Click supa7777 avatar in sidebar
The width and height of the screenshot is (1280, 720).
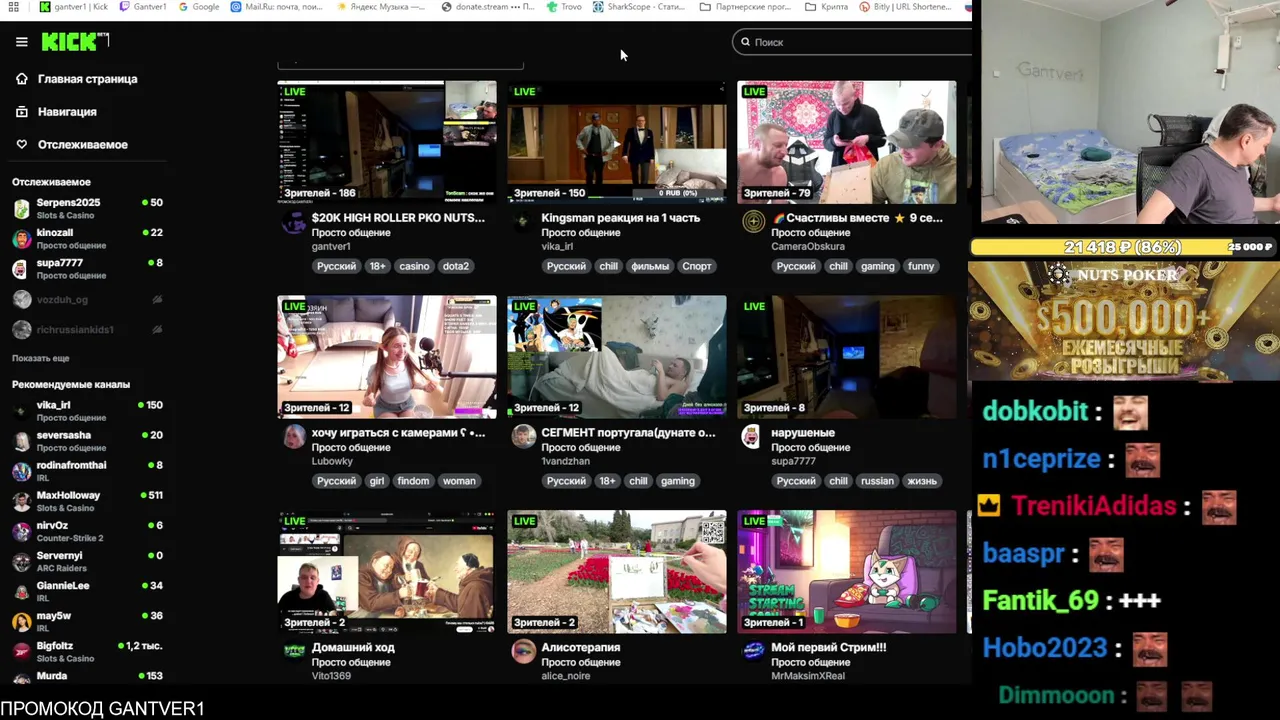(21, 269)
